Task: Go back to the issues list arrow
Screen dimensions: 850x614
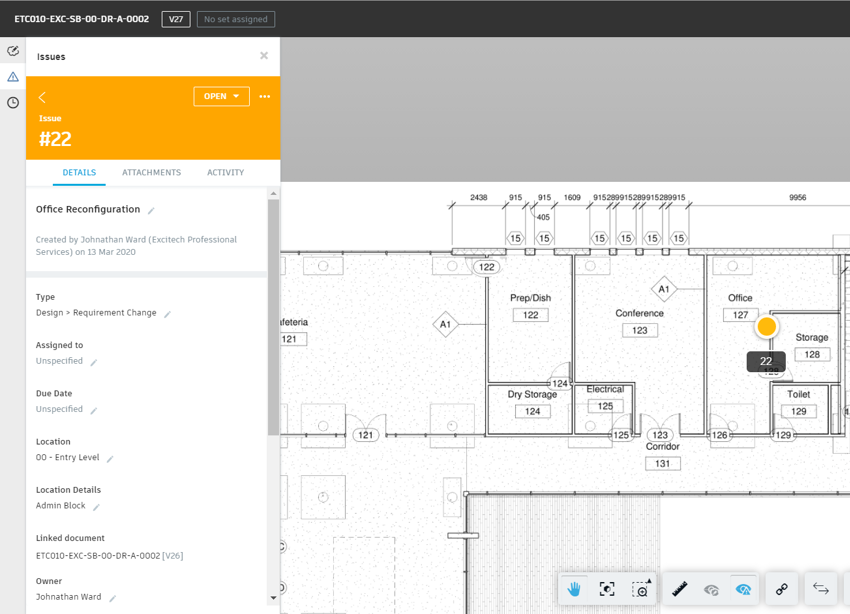Action: click(x=42, y=97)
